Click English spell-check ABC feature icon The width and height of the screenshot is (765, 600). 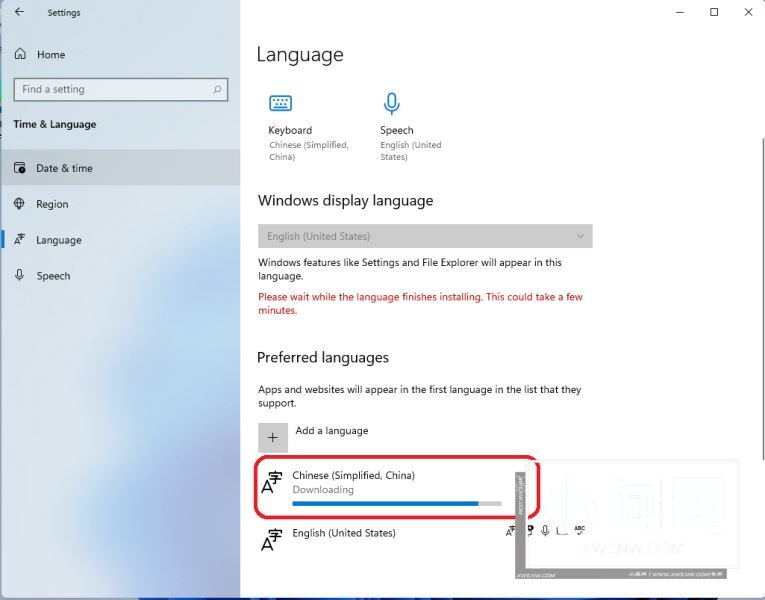(x=580, y=530)
